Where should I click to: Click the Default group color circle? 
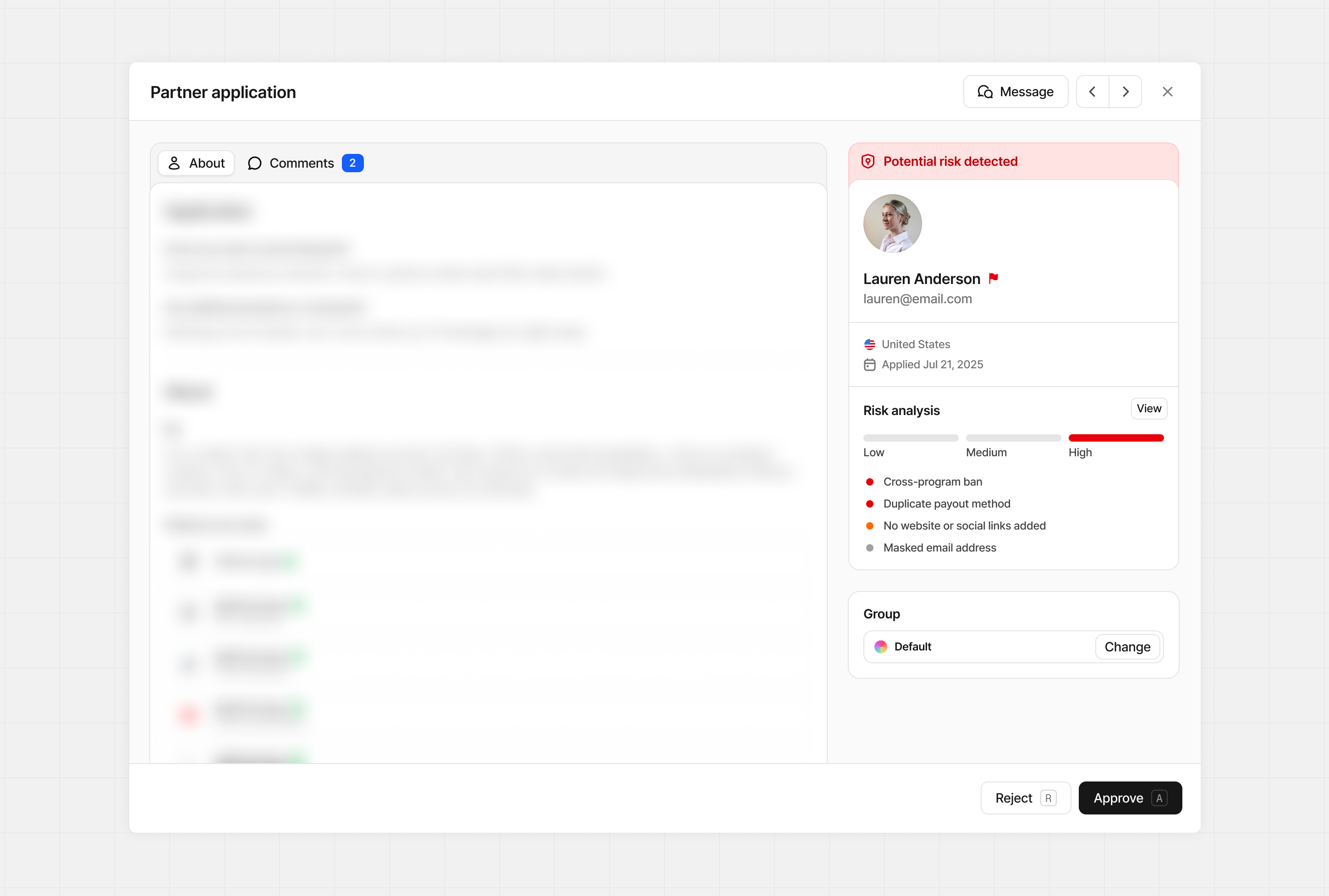(x=881, y=647)
